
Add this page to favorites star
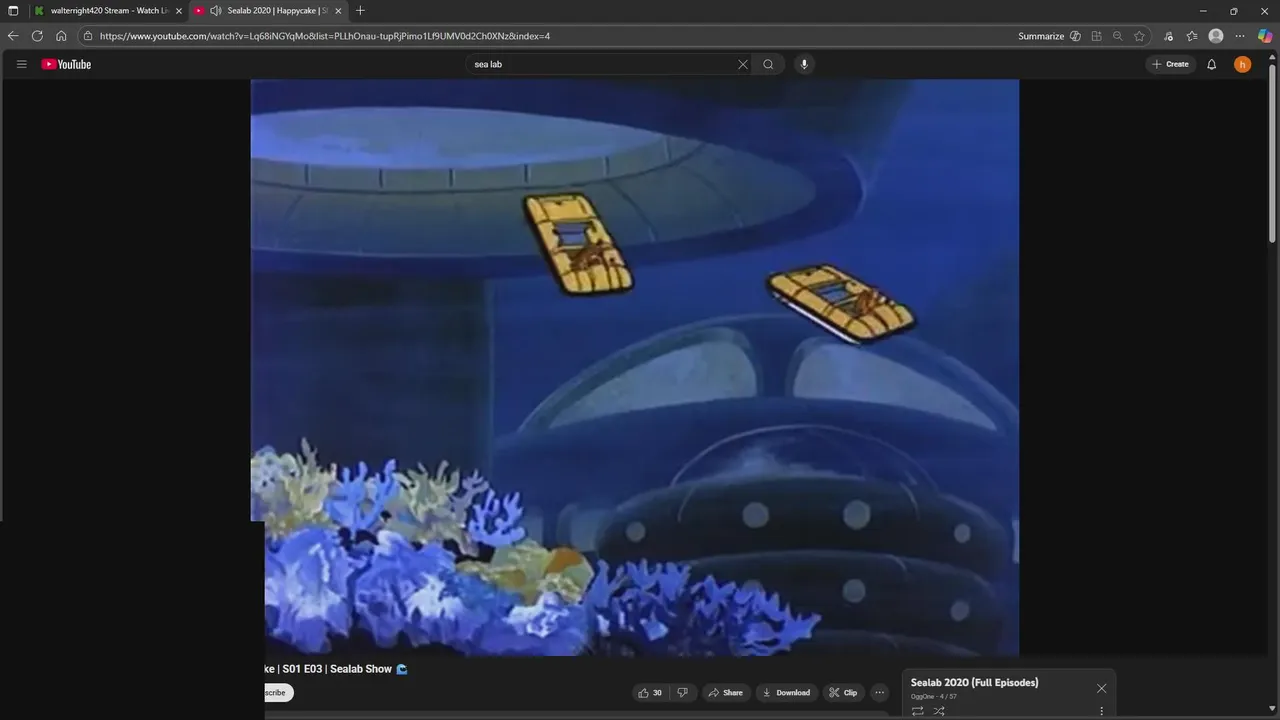pyautogui.click(x=1139, y=36)
